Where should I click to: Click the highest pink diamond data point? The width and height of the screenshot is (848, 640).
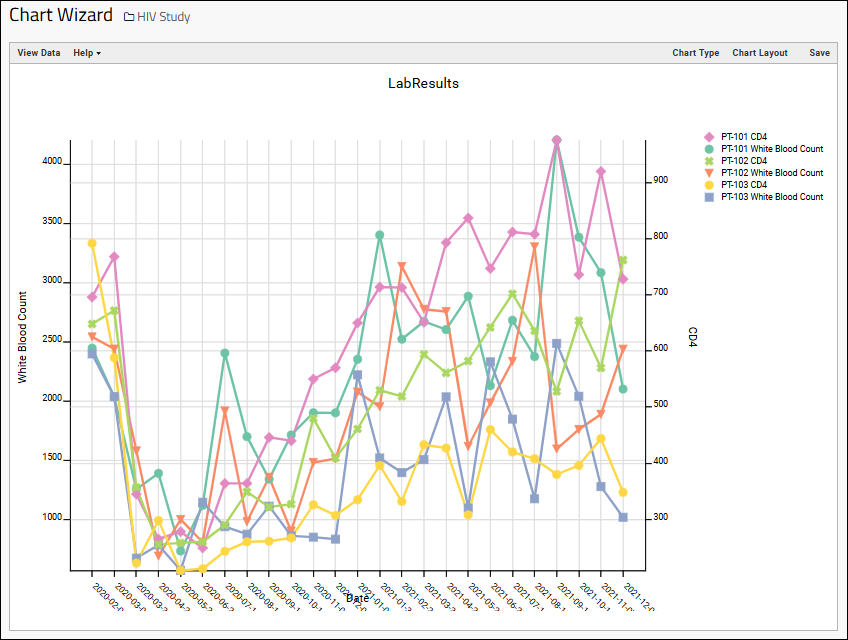[x=557, y=141]
